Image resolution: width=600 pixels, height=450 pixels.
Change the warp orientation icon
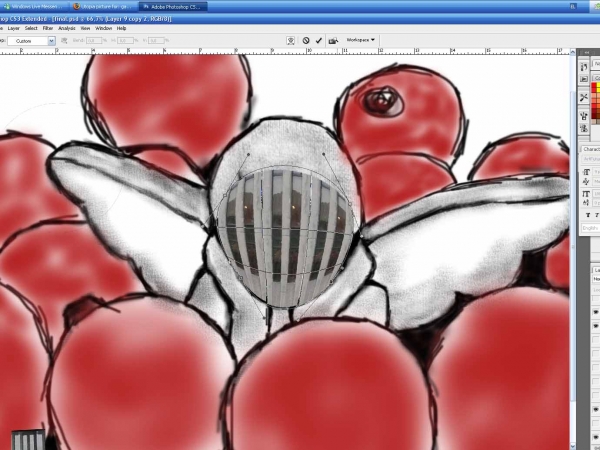point(64,40)
